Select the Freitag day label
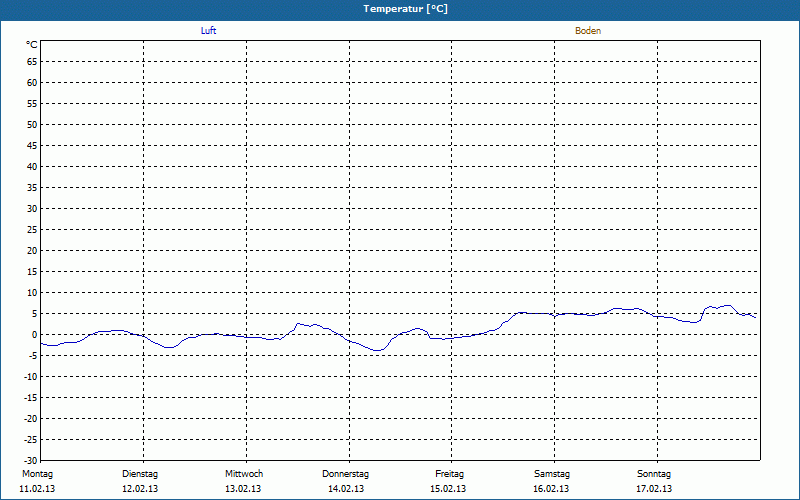The width and height of the screenshot is (800, 500). (x=449, y=474)
